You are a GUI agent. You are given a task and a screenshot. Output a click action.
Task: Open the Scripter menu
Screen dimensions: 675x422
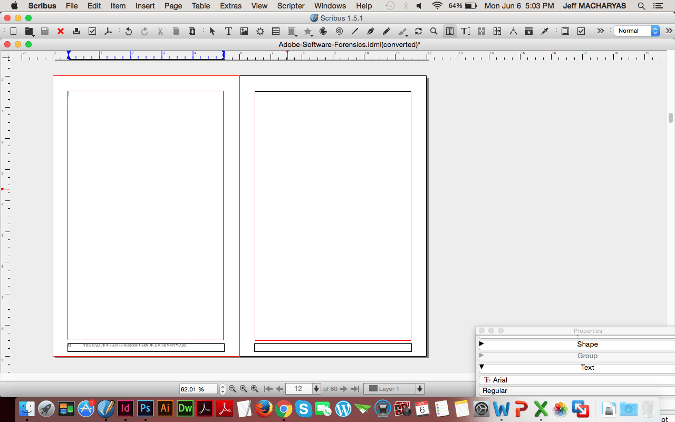tap(290, 6)
